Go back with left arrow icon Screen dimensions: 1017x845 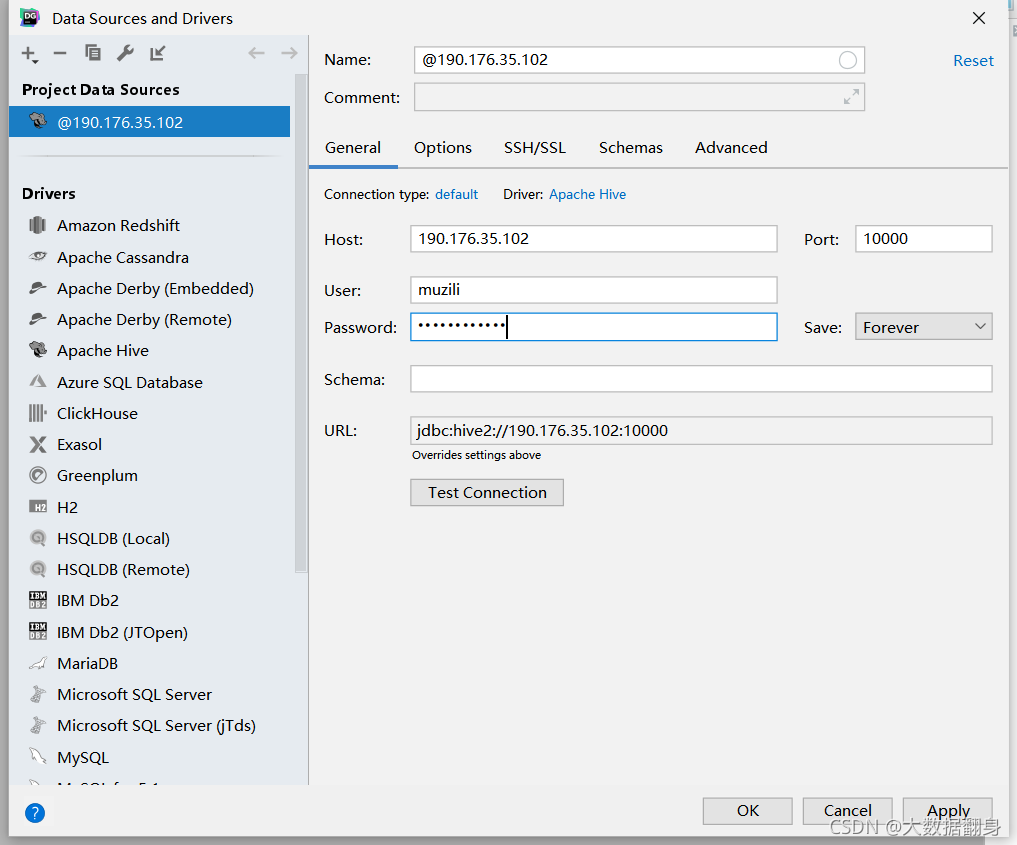pos(256,53)
